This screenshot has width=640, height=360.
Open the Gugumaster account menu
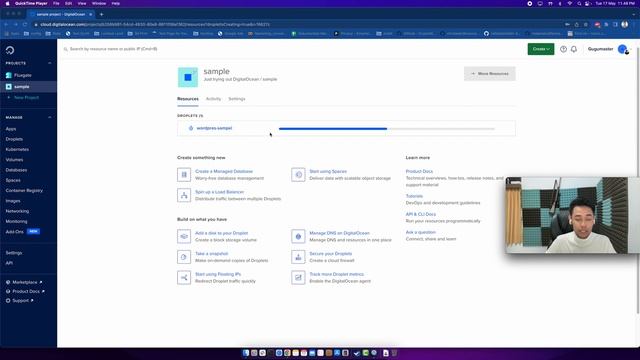tap(600, 49)
